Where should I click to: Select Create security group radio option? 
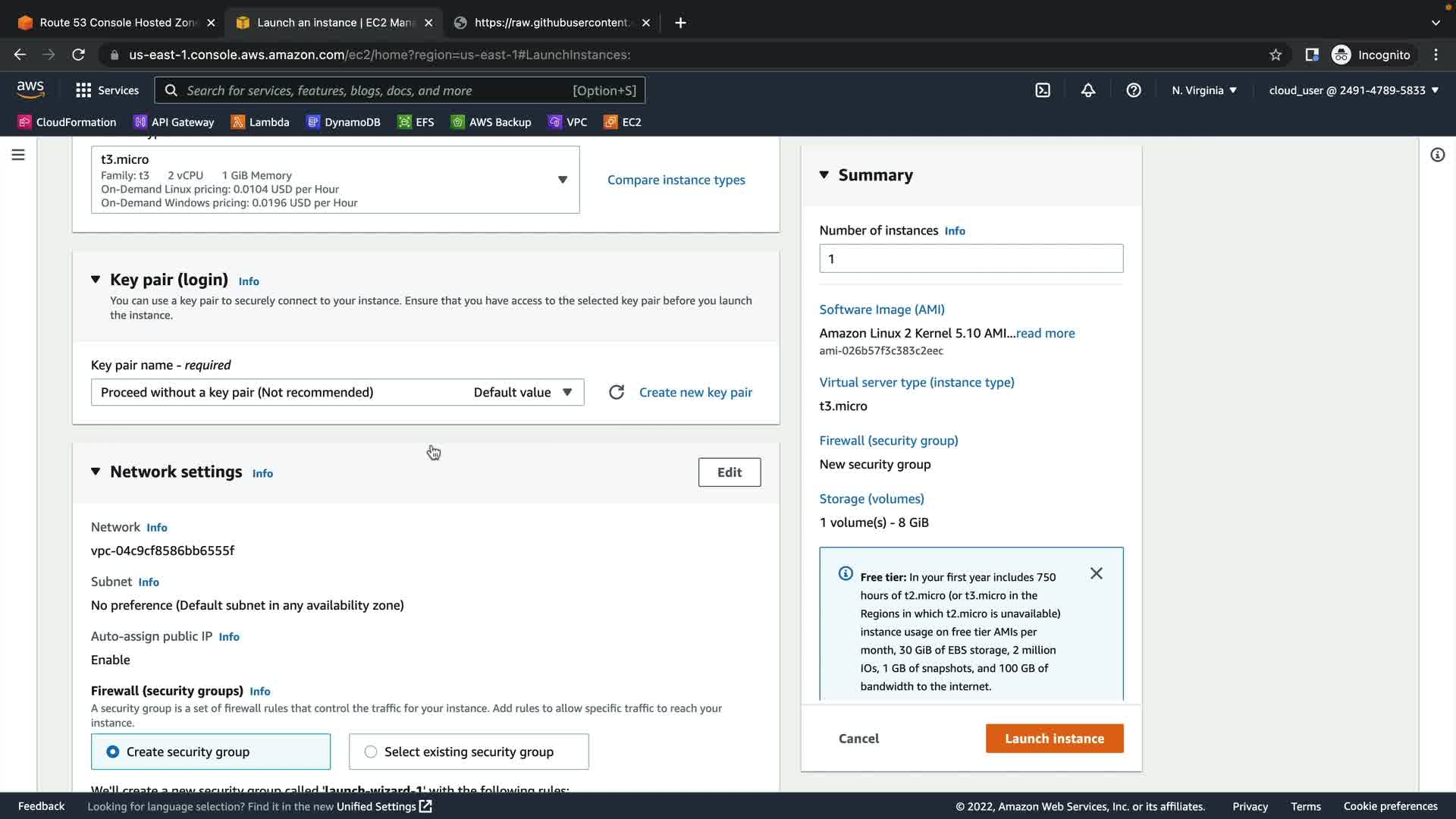pyautogui.click(x=113, y=752)
